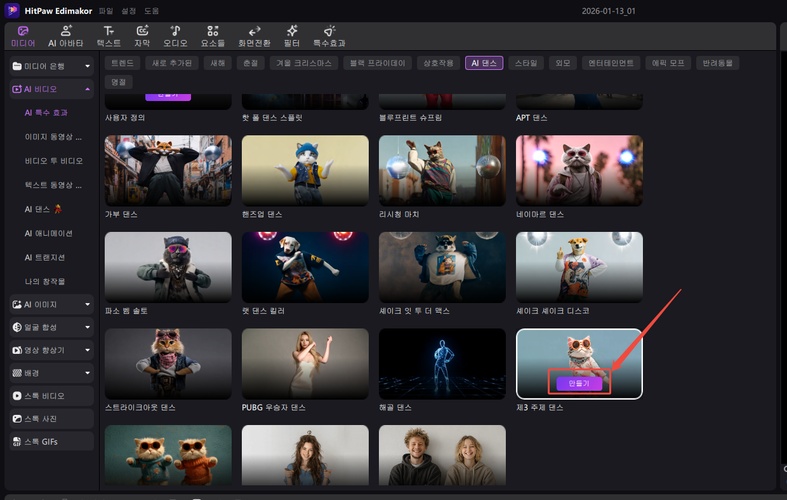The image size is (787, 500).
Task: Open the 특수효과 (Special Effects) panel
Action: [x=328, y=36]
